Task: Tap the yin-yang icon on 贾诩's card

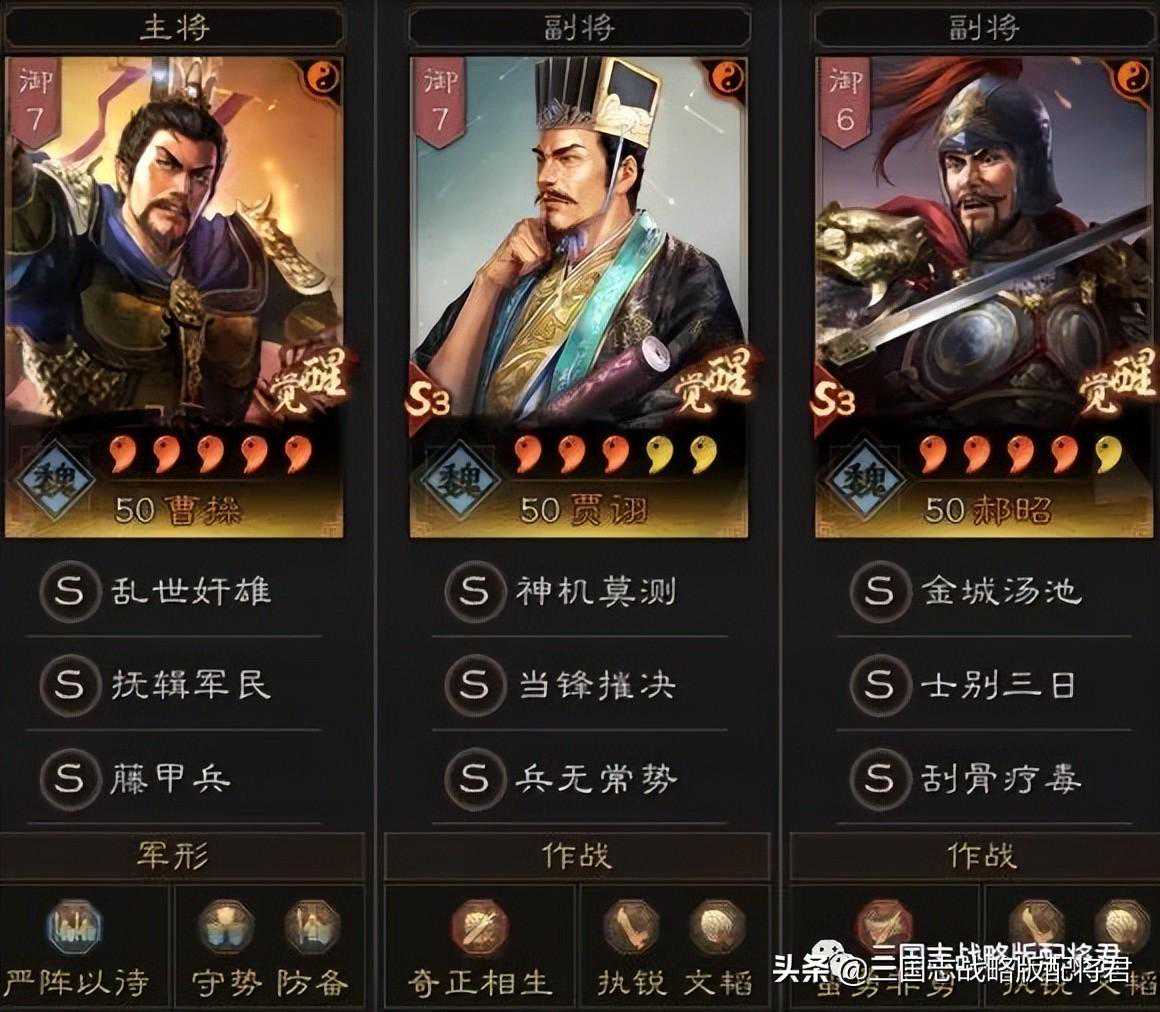Action: click(x=727, y=77)
